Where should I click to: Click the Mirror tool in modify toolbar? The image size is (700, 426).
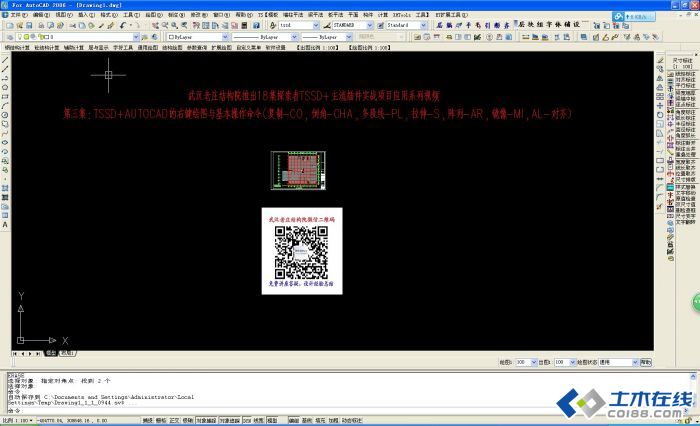tap(660, 78)
